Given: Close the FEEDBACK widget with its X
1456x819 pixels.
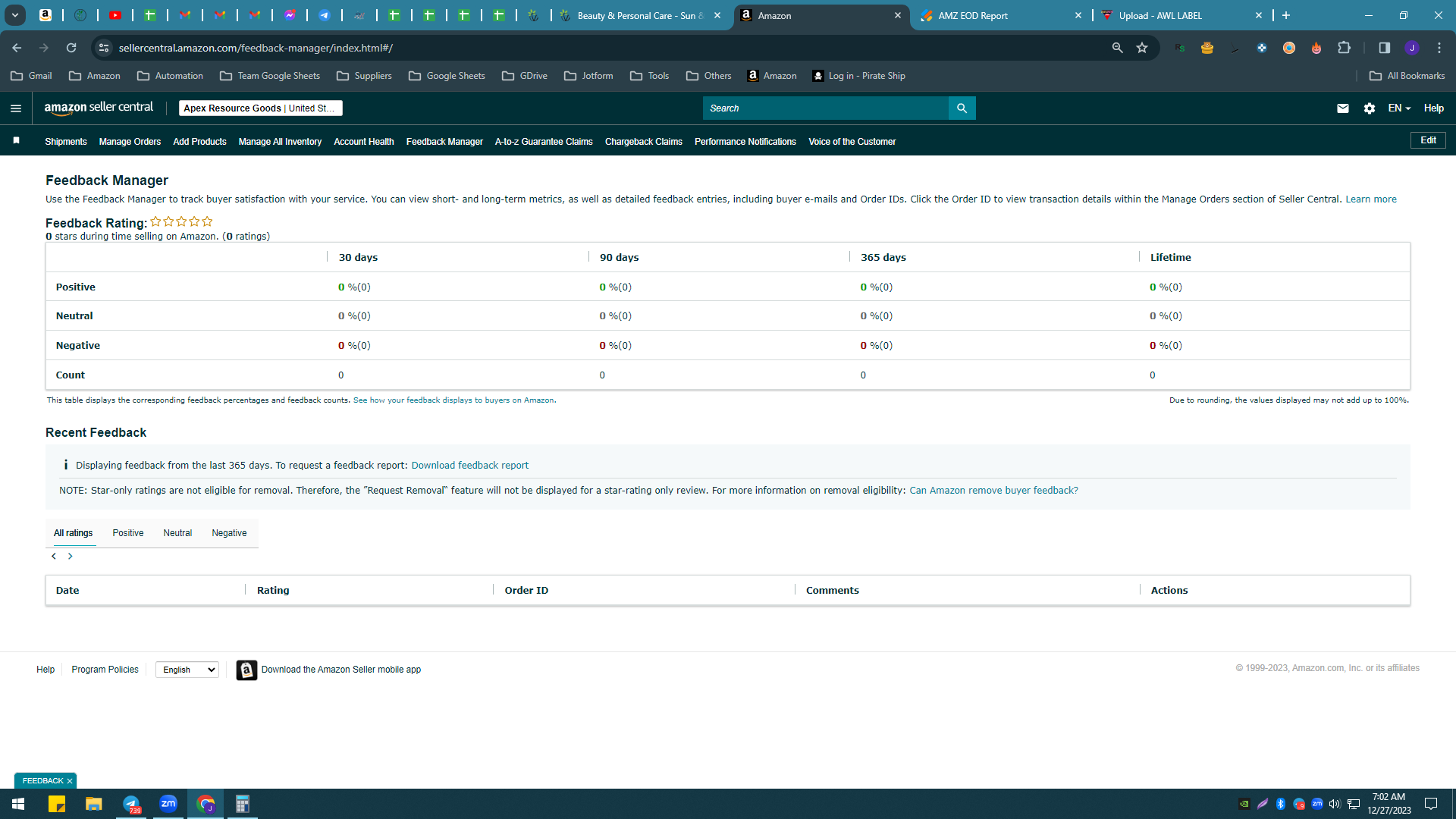Looking at the screenshot, I should pos(70,781).
